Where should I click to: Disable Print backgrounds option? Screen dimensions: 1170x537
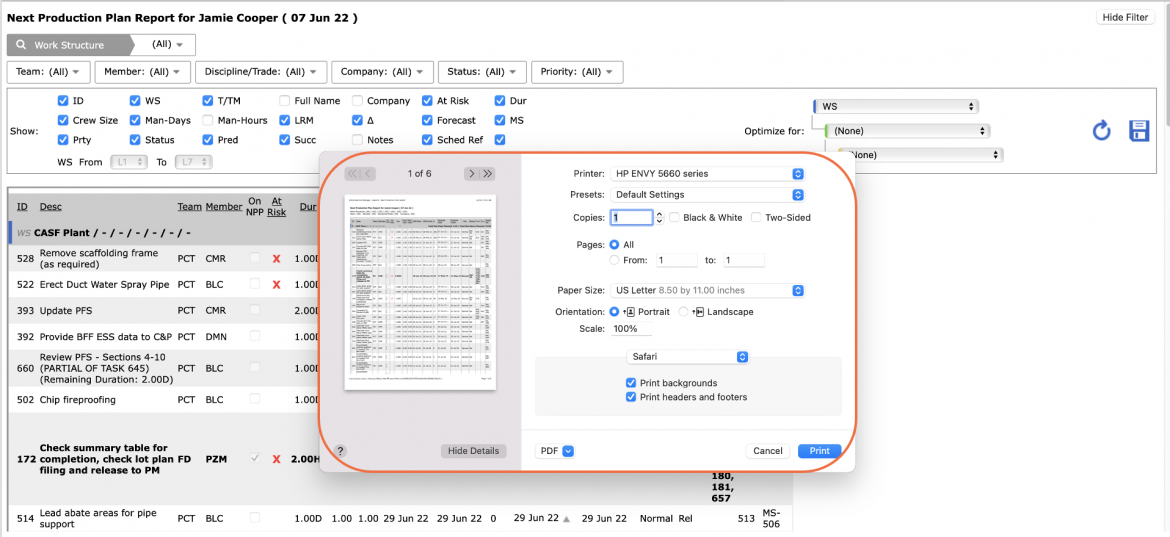(x=632, y=383)
